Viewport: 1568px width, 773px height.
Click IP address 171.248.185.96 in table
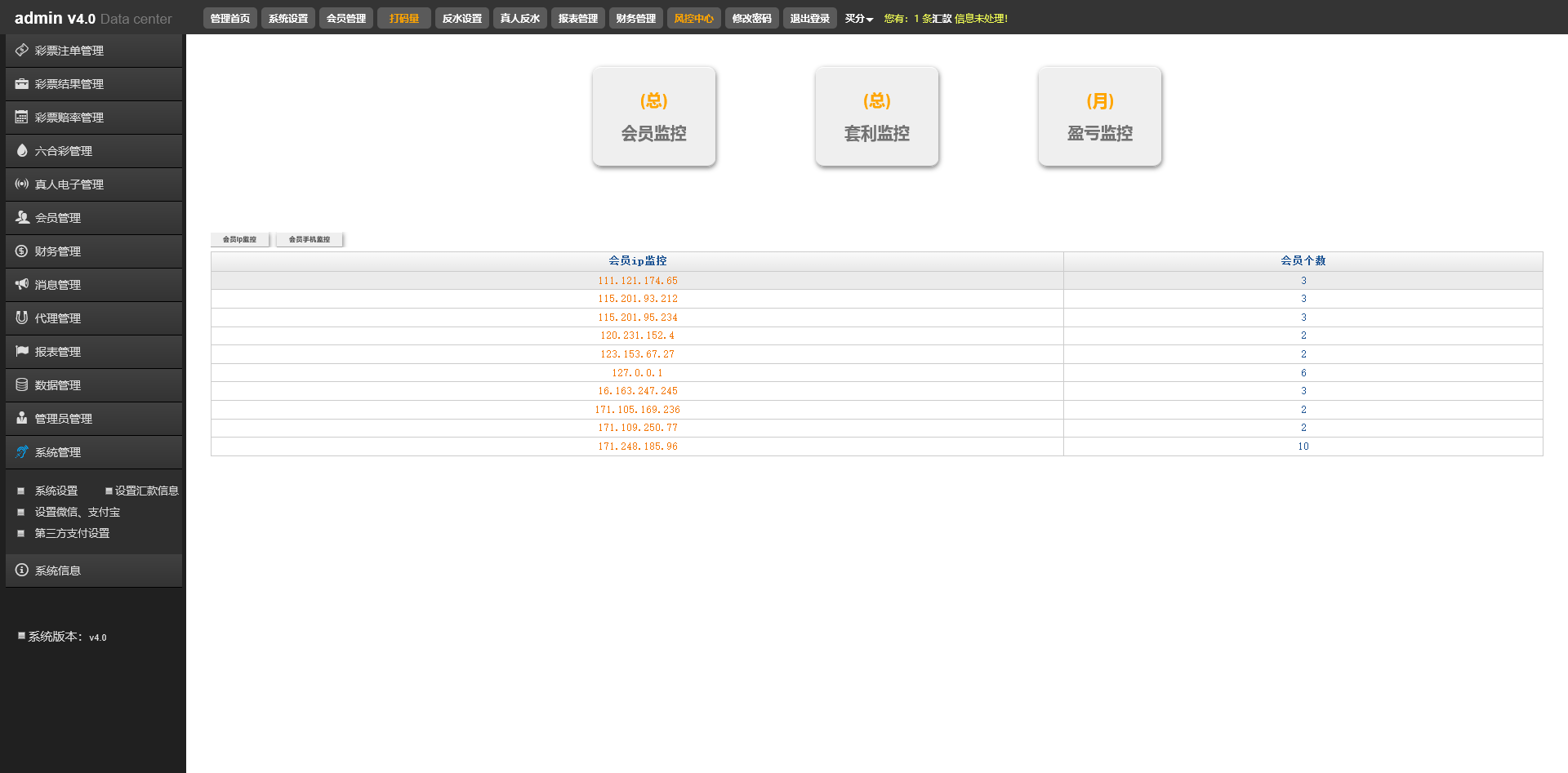(637, 446)
